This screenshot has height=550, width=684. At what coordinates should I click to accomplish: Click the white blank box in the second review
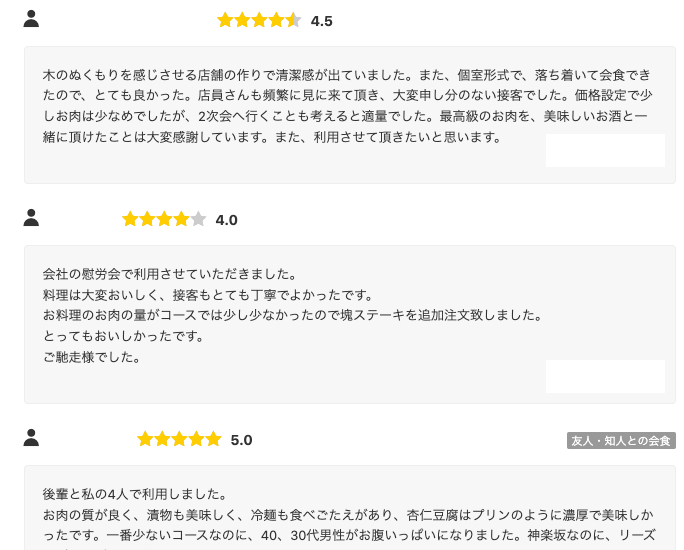pos(605,376)
